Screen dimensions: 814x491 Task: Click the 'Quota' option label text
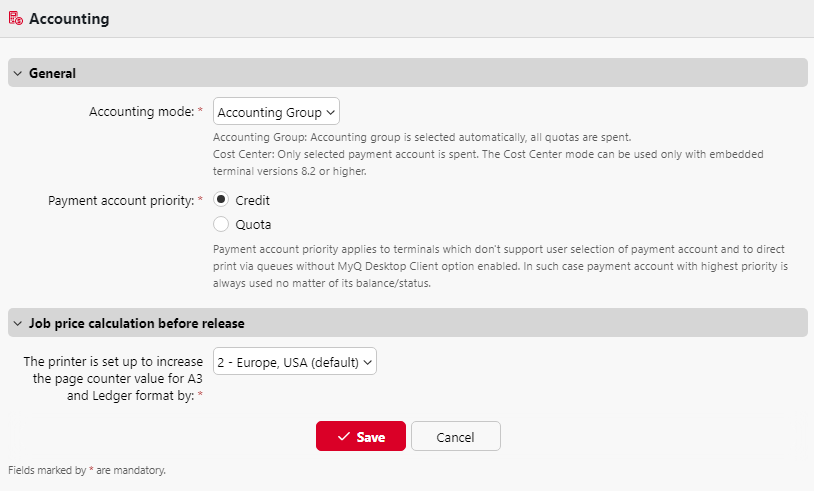253,224
